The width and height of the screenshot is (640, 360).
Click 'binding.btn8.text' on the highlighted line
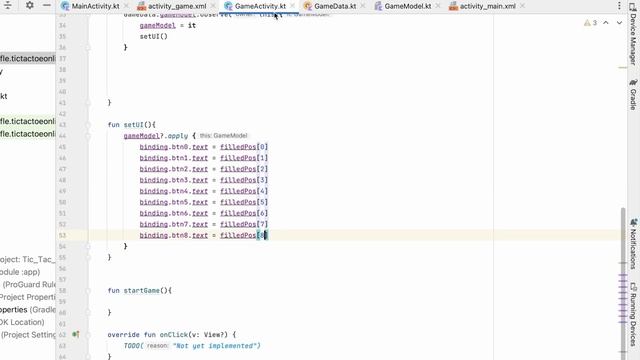(x=173, y=236)
